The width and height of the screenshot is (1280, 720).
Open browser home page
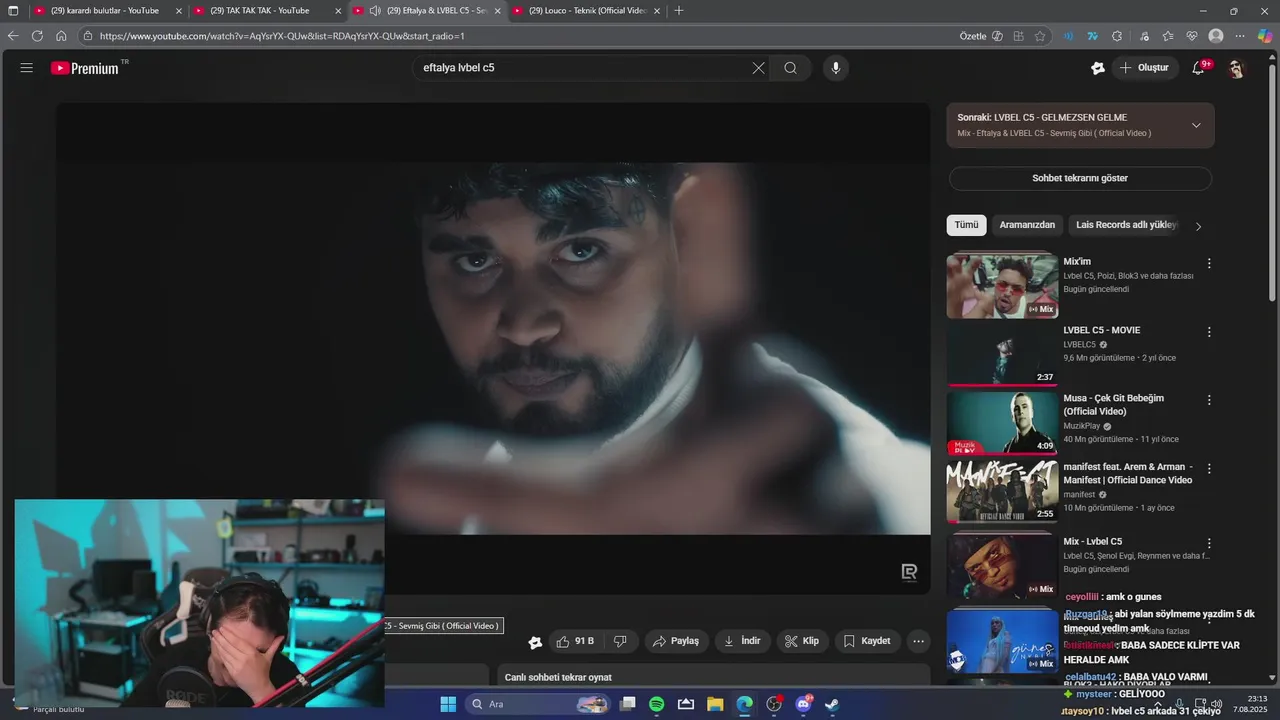[x=61, y=36]
